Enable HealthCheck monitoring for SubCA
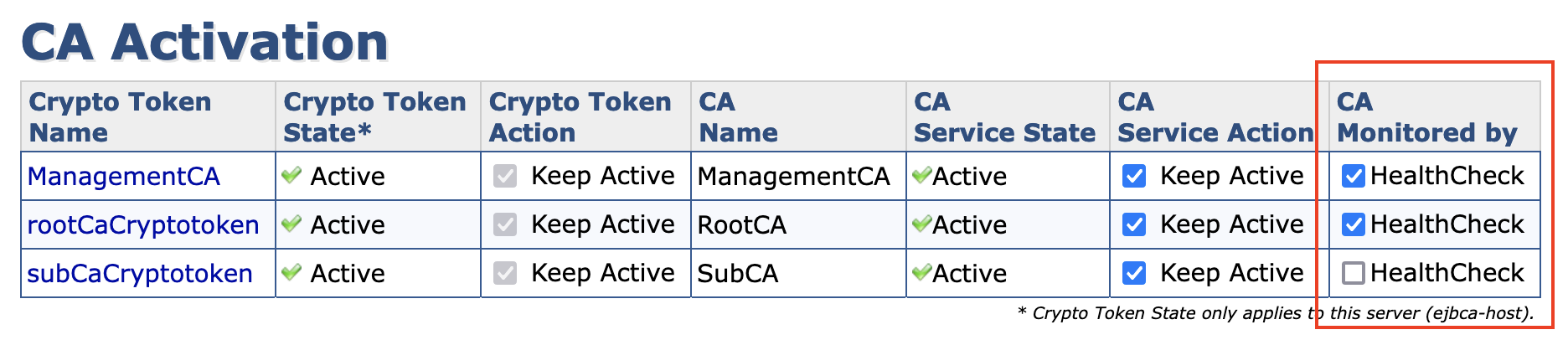1568x340 pixels. point(1354,273)
